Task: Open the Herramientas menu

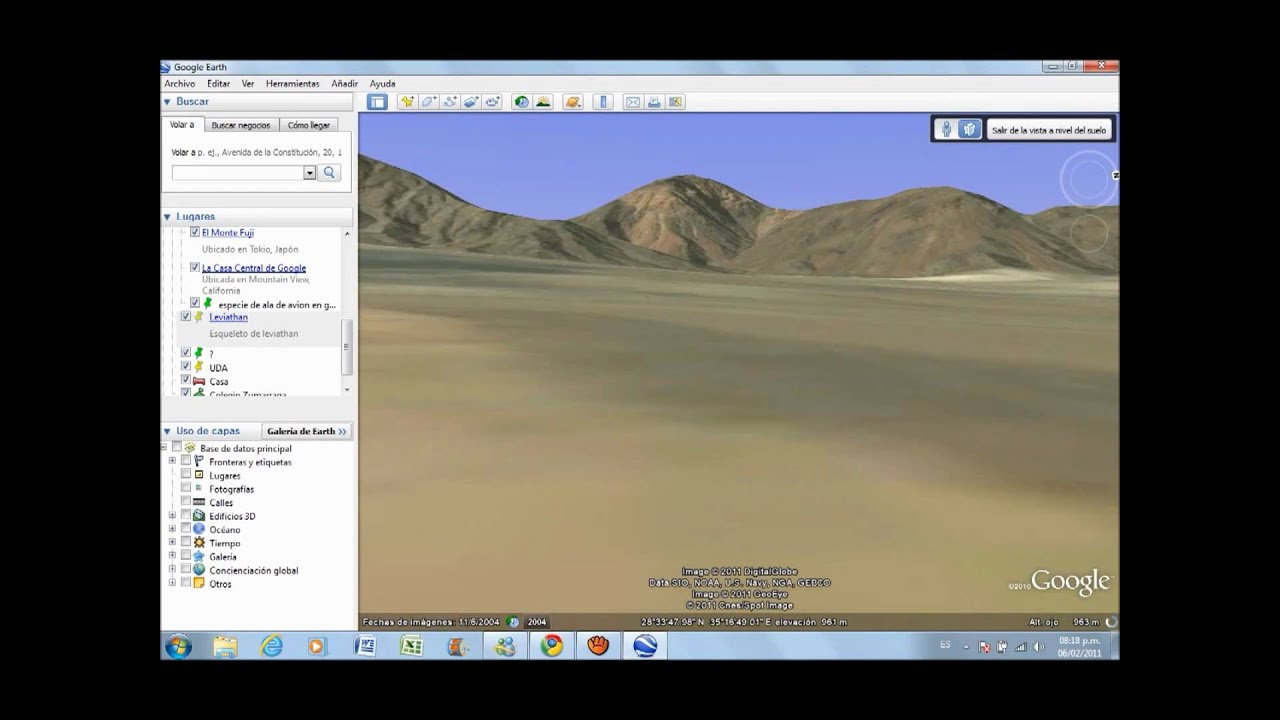Action: pyautogui.click(x=292, y=84)
